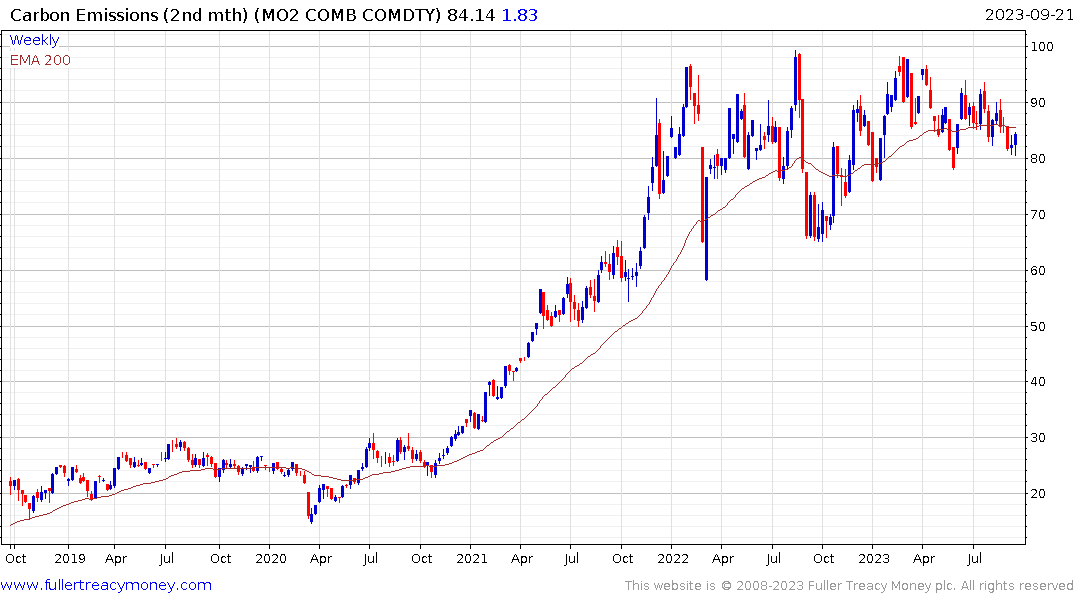Click the y-axis label 20

point(1038,494)
